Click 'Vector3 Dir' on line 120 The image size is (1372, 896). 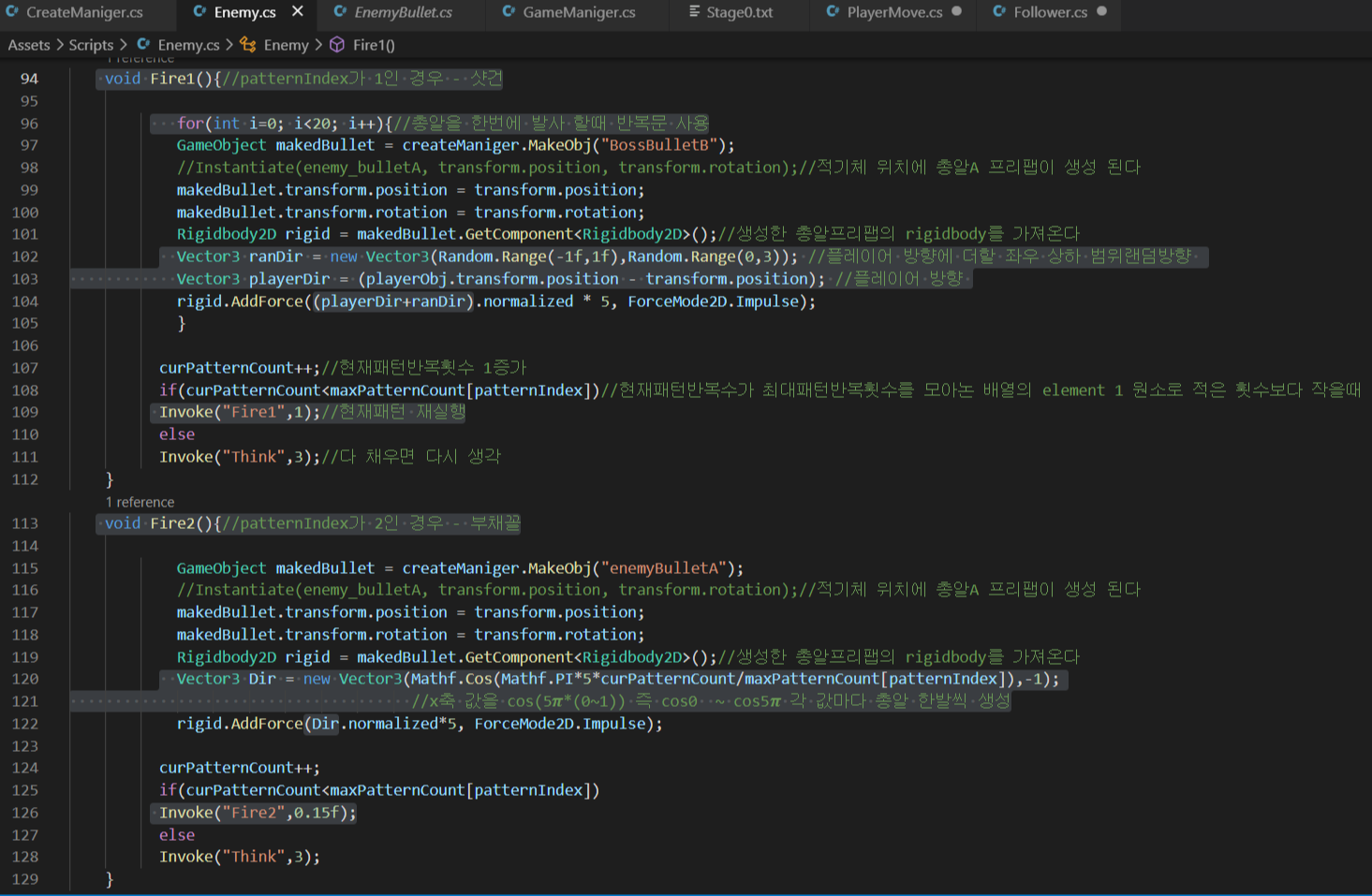tap(227, 679)
